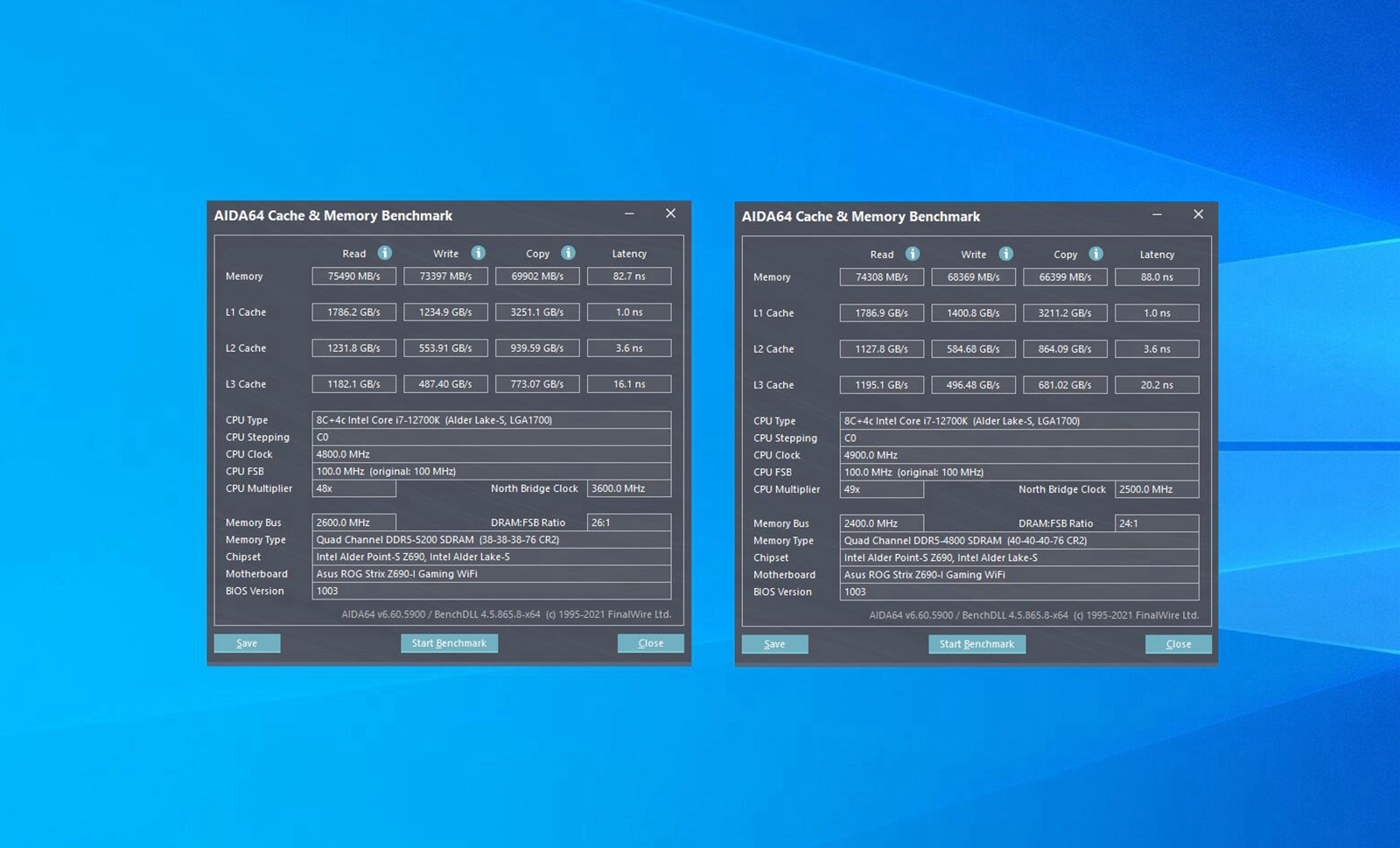The width and height of the screenshot is (1400, 848).
Task: Close the AIDA64 window showing DDR5-4800 via X
Action: (1199, 214)
